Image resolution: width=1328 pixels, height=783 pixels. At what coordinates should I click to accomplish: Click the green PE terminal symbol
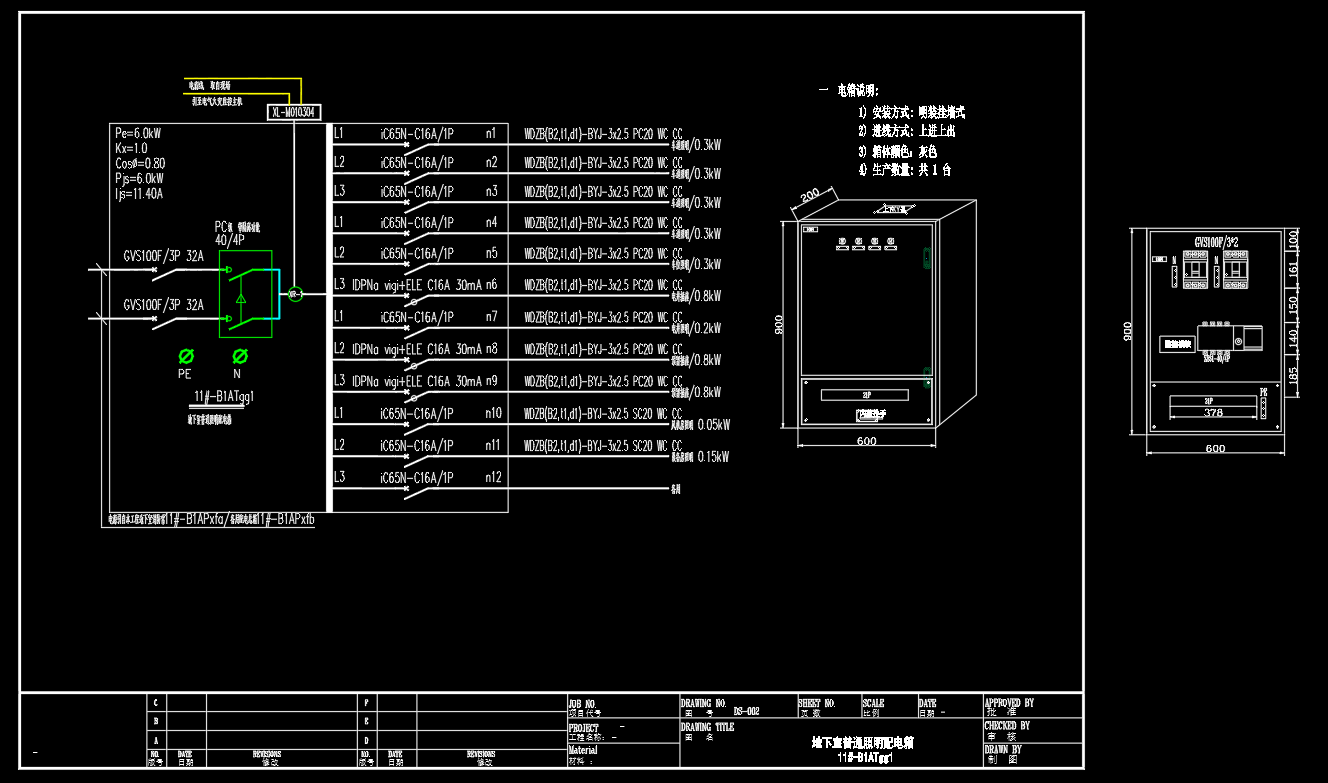point(185,355)
